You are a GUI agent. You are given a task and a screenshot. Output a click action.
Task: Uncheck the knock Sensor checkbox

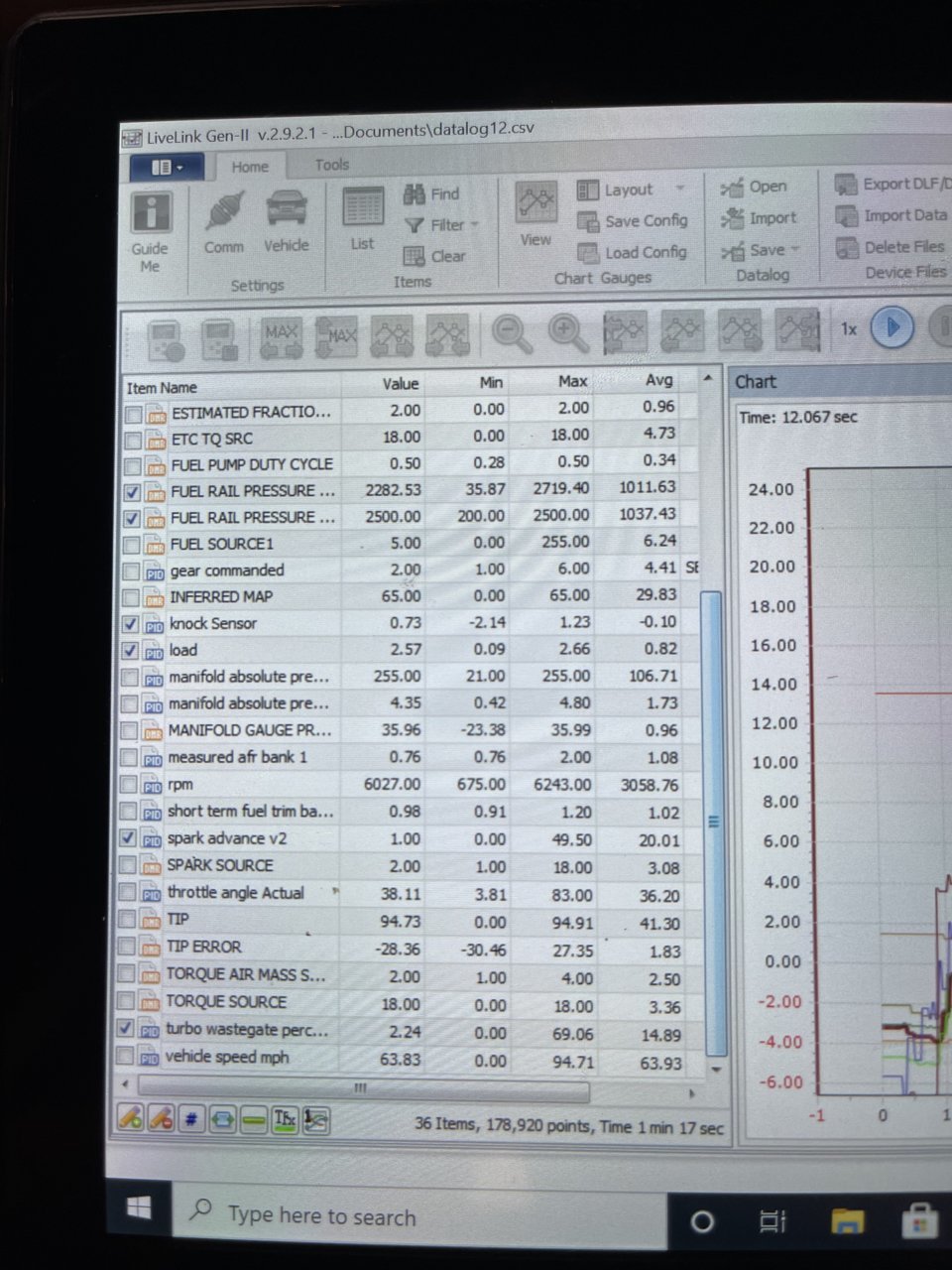tap(130, 624)
